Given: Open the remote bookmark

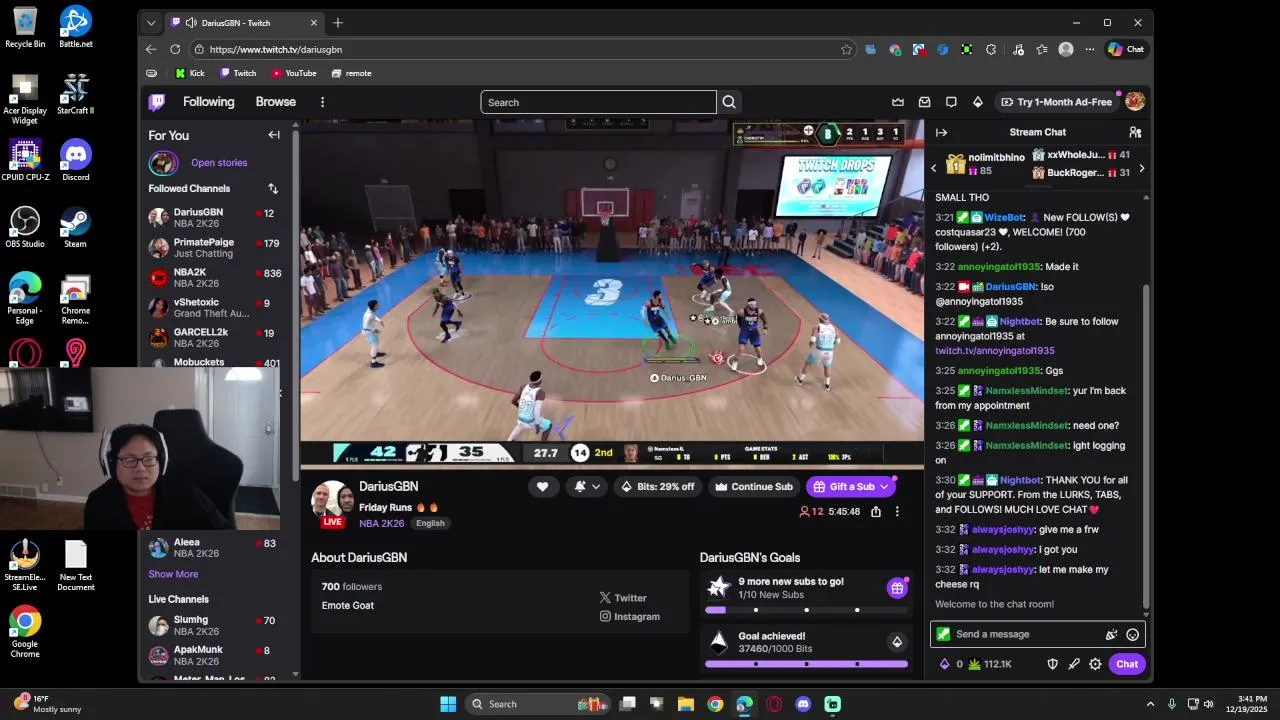Looking at the screenshot, I should 351,73.
